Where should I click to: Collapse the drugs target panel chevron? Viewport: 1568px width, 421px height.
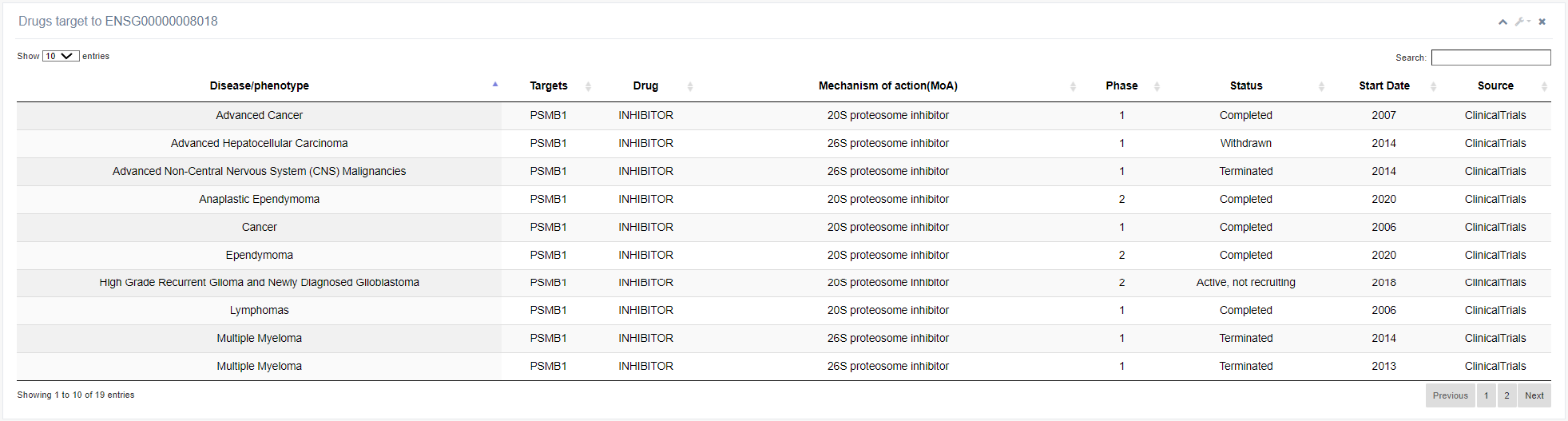pyautogui.click(x=1503, y=22)
